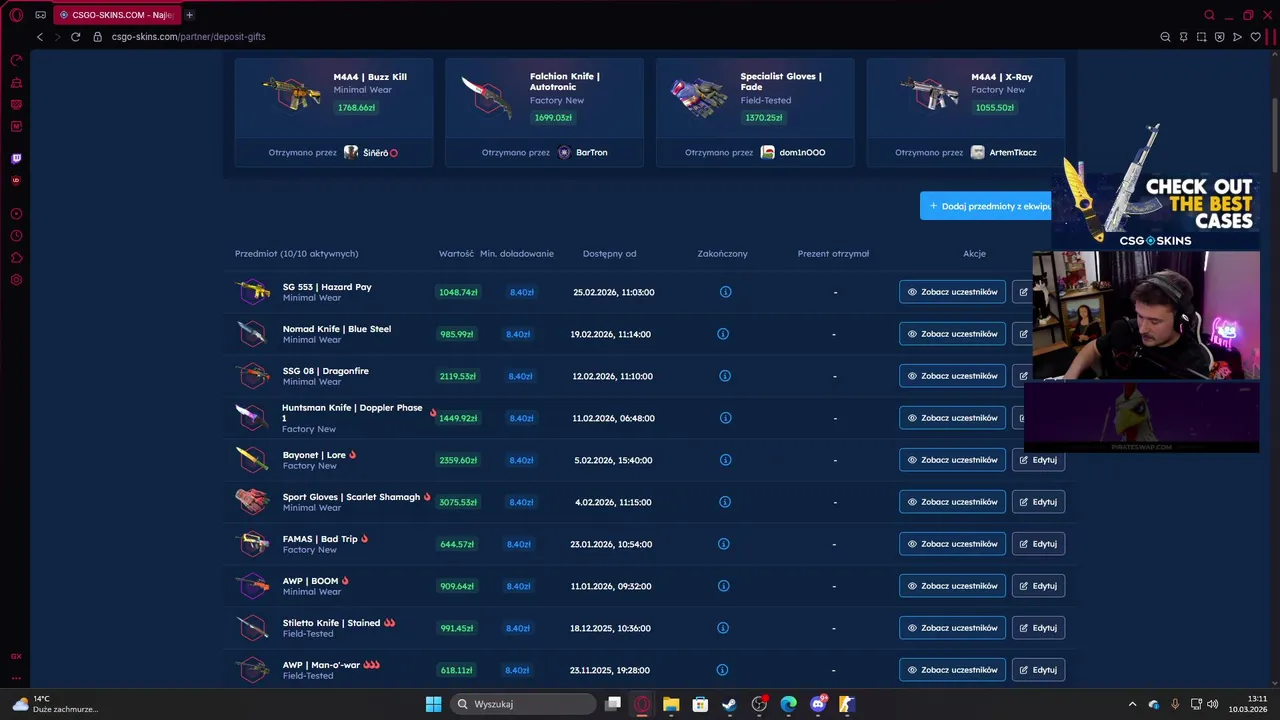Open ArtemTkacz winner profile
This screenshot has height=720, width=1280.
1003,152
